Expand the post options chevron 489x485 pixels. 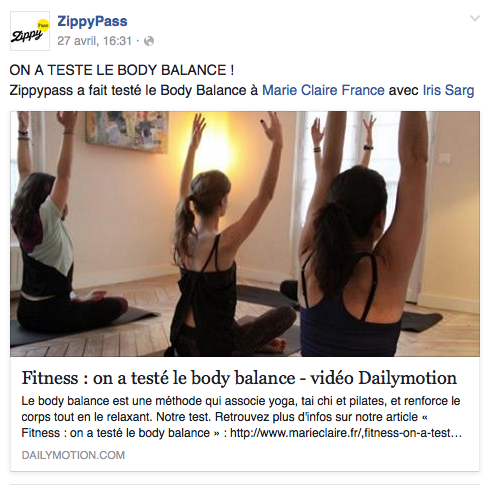pyautogui.click(x=475, y=18)
